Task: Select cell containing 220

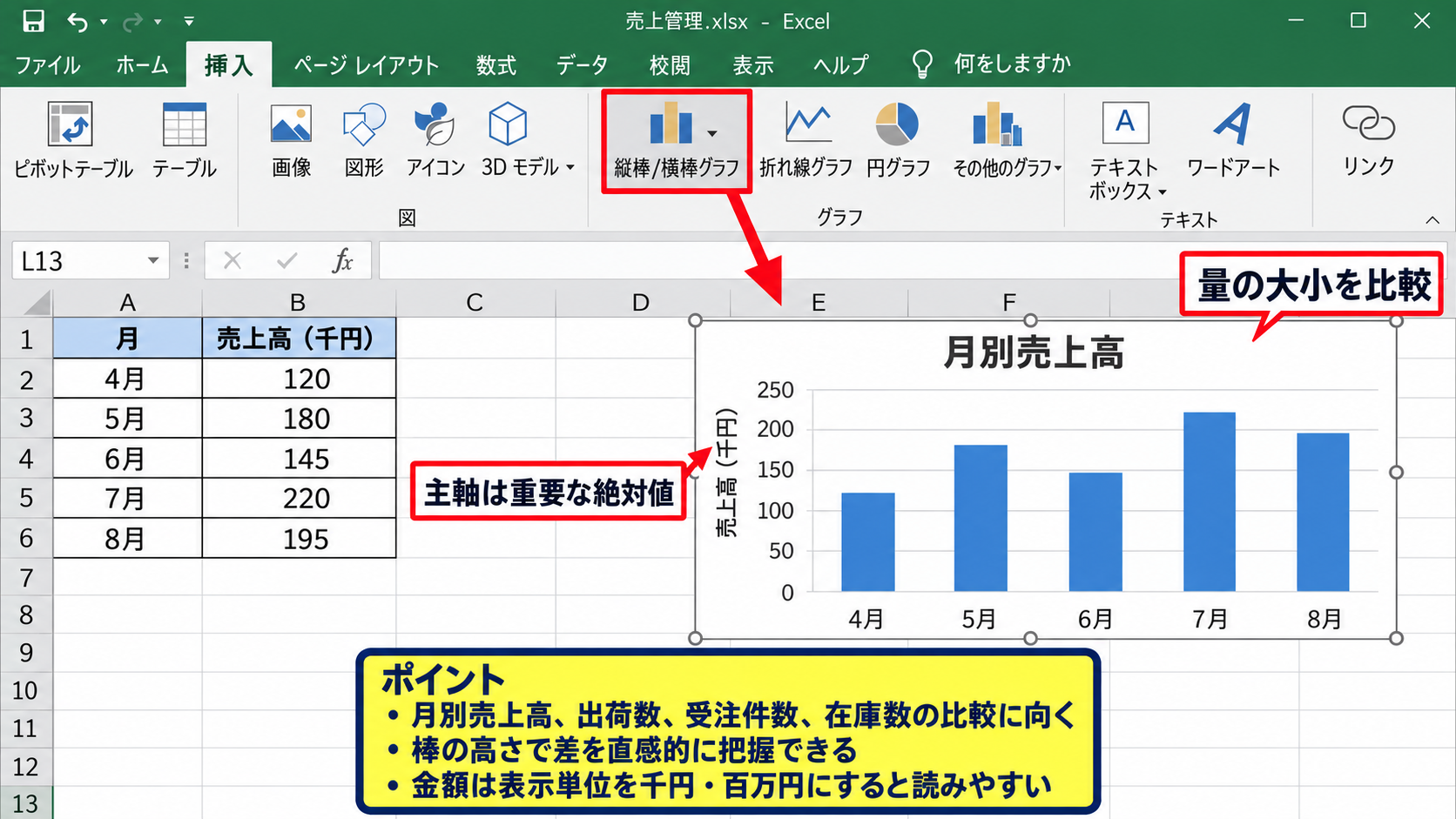Action: pyautogui.click(x=299, y=499)
